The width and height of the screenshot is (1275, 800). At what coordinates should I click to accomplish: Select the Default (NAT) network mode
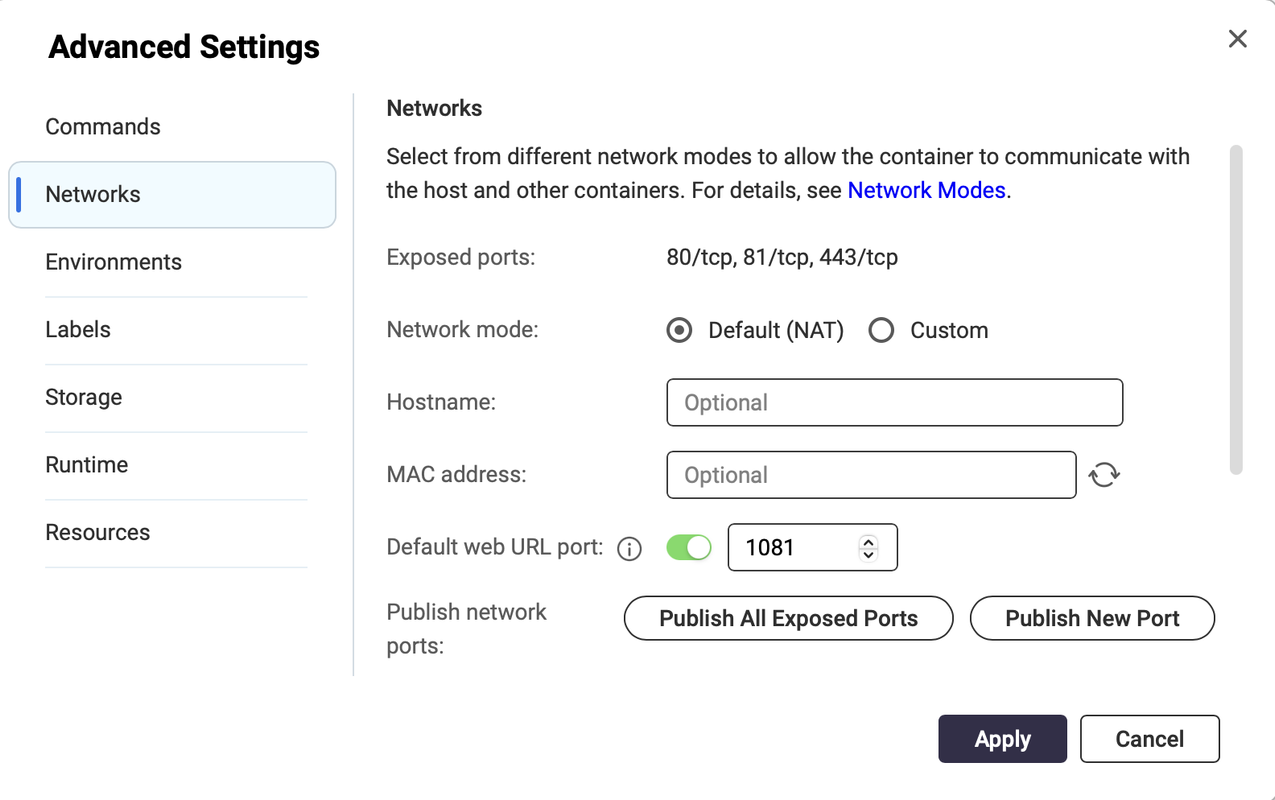coord(680,330)
